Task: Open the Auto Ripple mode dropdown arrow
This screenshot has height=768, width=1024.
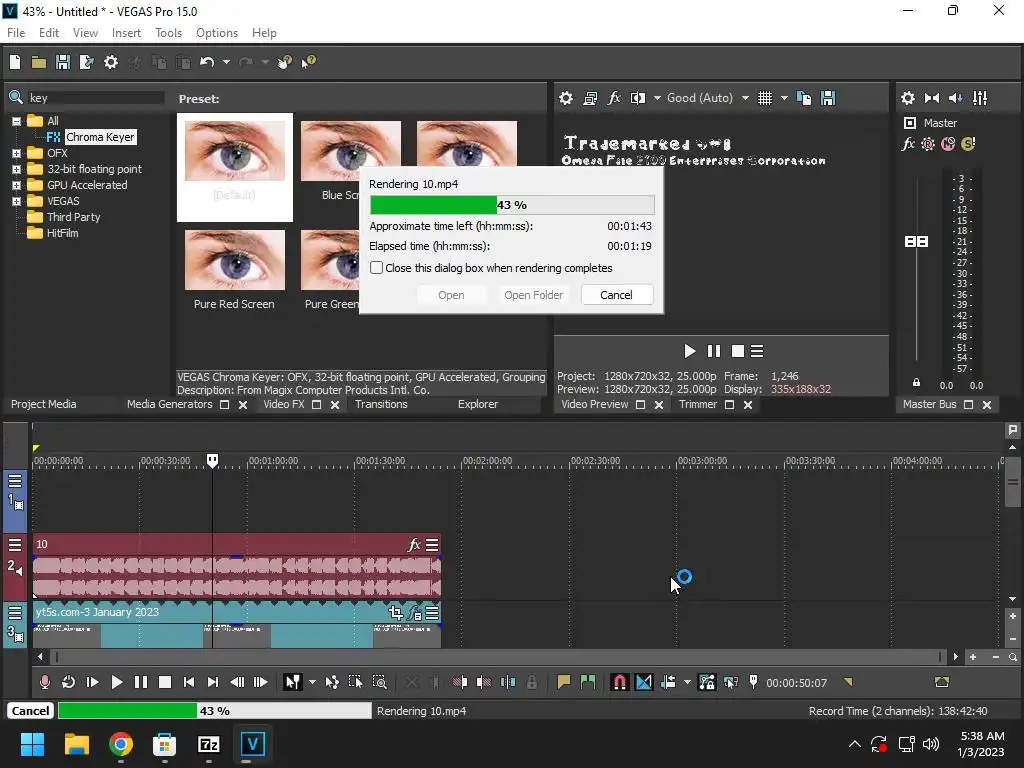Action: pos(687,682)
